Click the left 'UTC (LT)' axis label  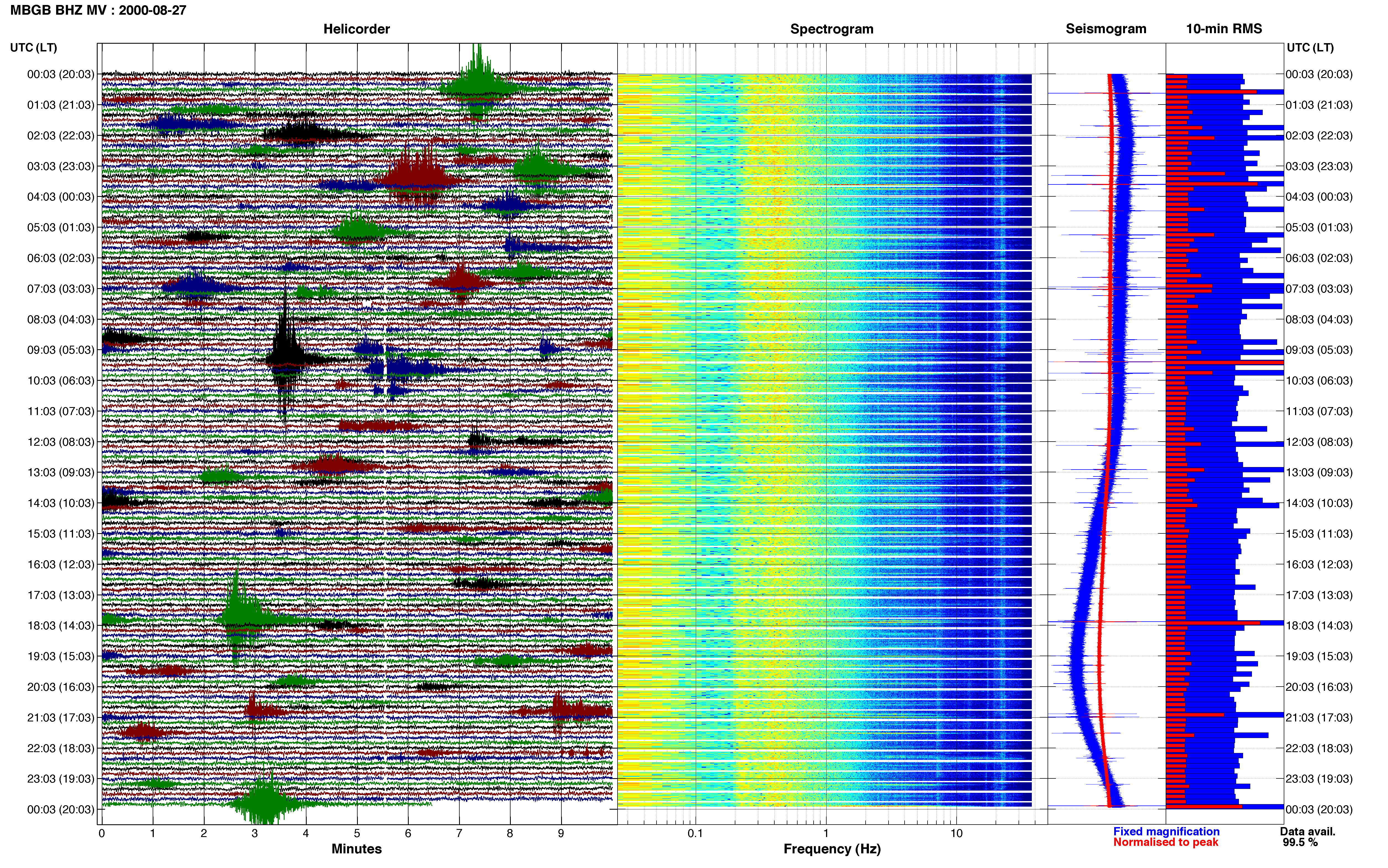pyautogui.click(x=33, y=48)
